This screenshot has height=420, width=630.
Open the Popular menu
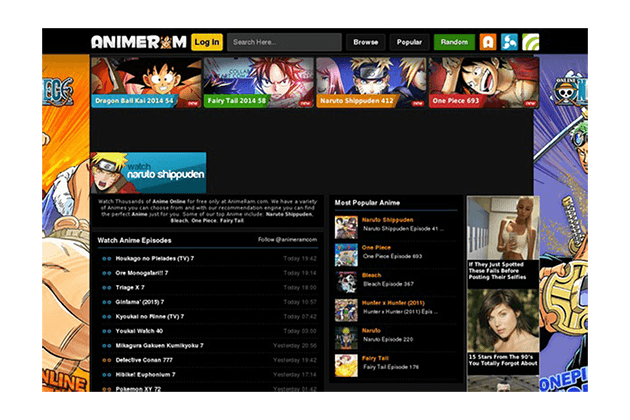(x=409, y=42)
